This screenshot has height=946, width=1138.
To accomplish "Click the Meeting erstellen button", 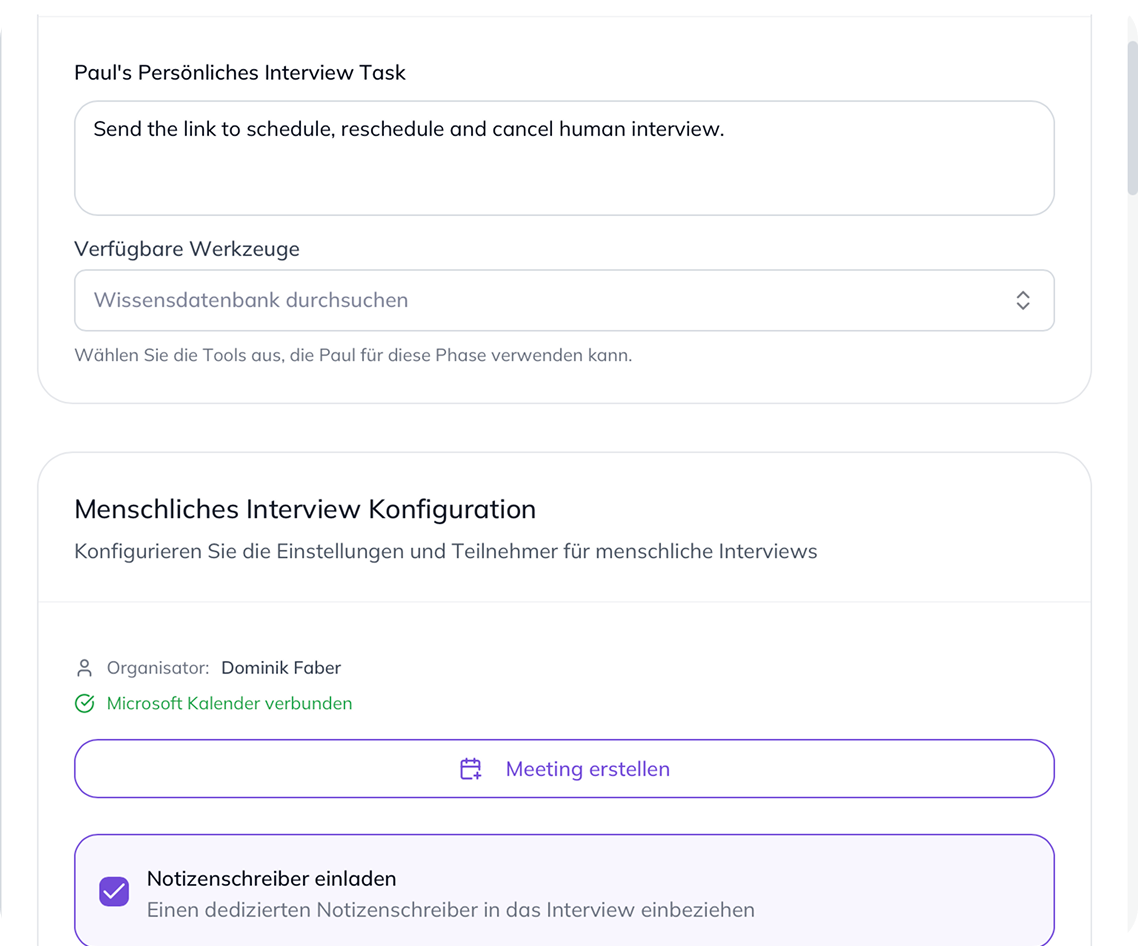I will point(564,769).
